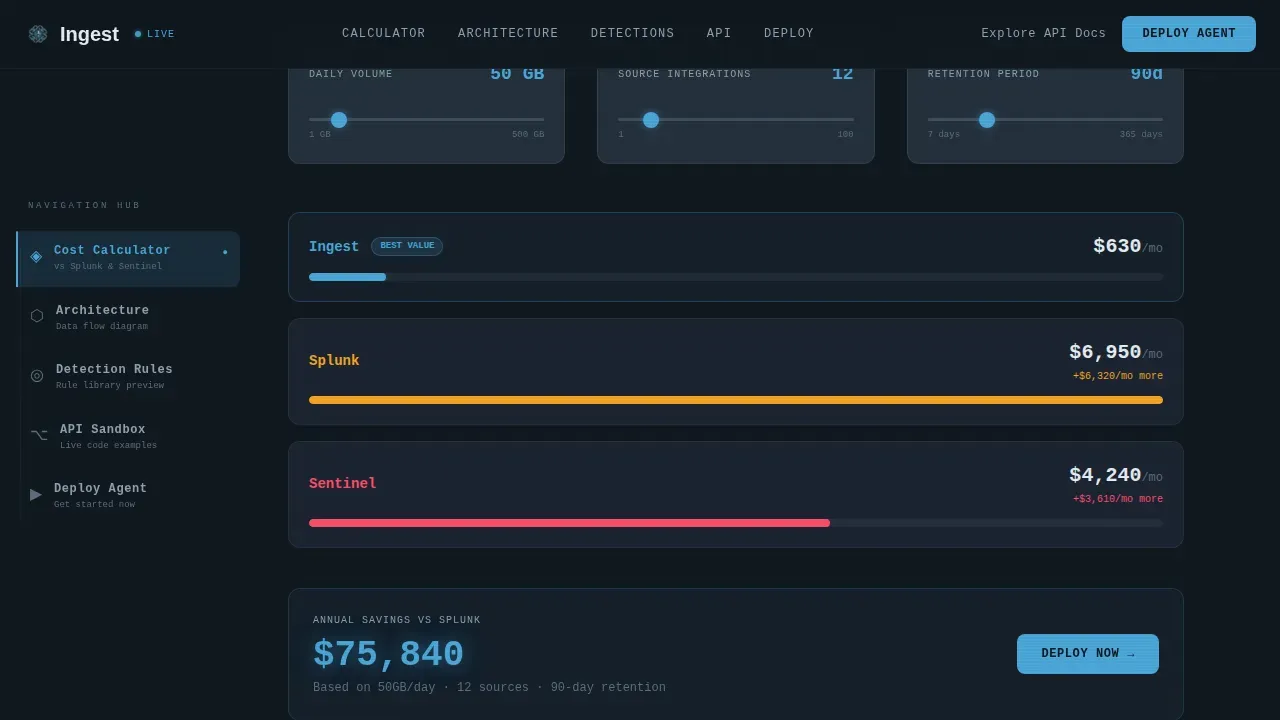Click the Retention Period label

pyautogui.click(x=983, y=74)
